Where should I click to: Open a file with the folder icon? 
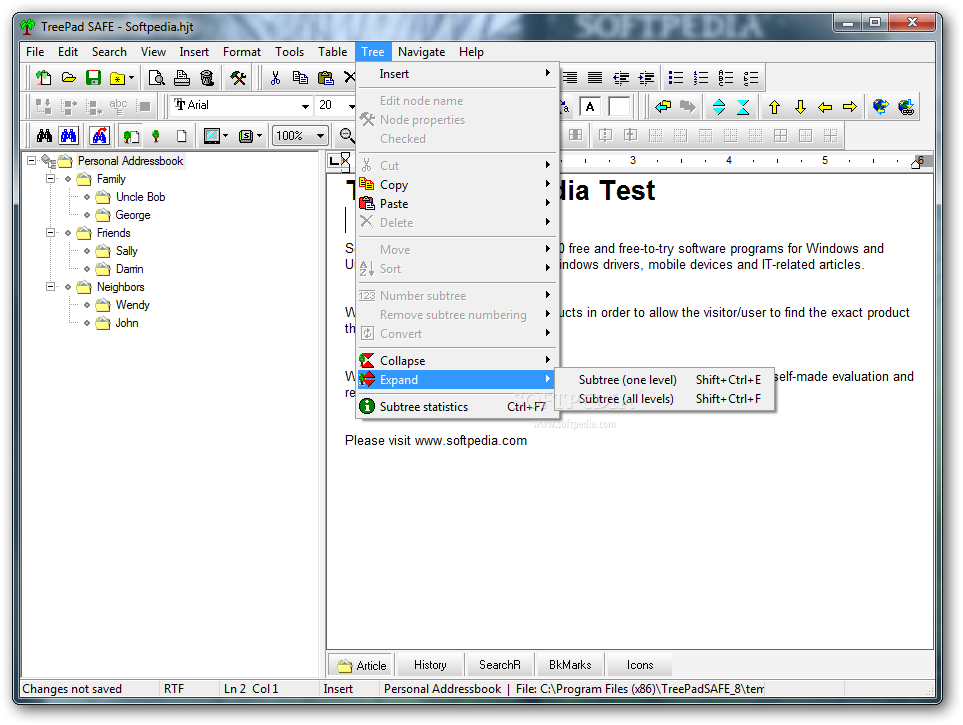tap(69, 78)
